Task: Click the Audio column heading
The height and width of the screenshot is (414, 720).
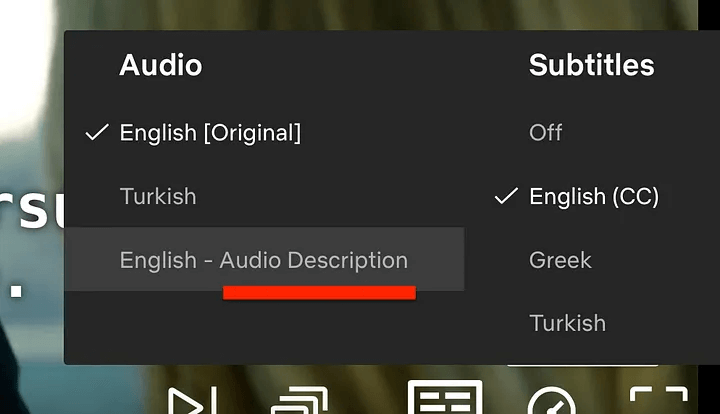Action: (161, 65)
